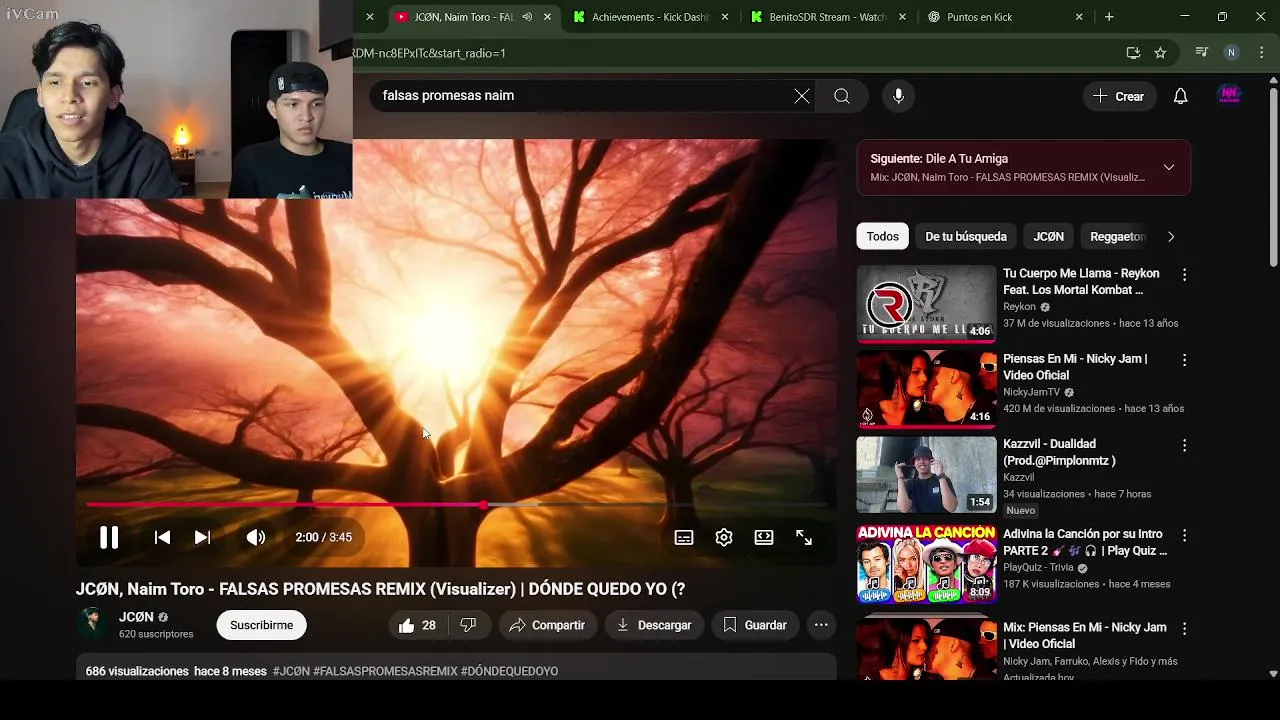Open the browser profile N icon

(x=1231, y=53)
